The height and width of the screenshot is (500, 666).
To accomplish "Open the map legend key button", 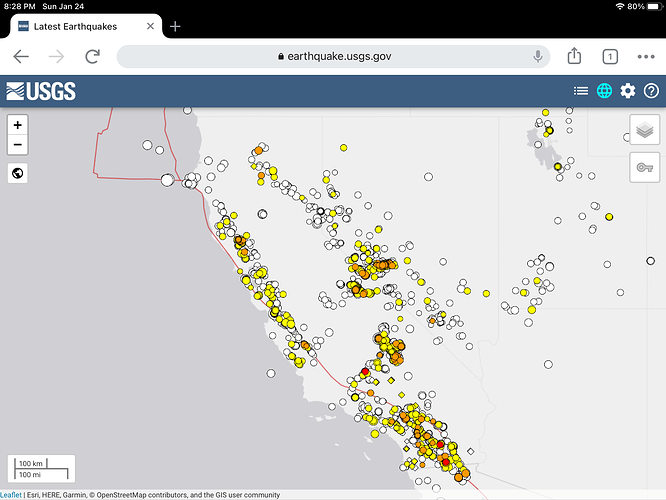I will pos(644,167).
